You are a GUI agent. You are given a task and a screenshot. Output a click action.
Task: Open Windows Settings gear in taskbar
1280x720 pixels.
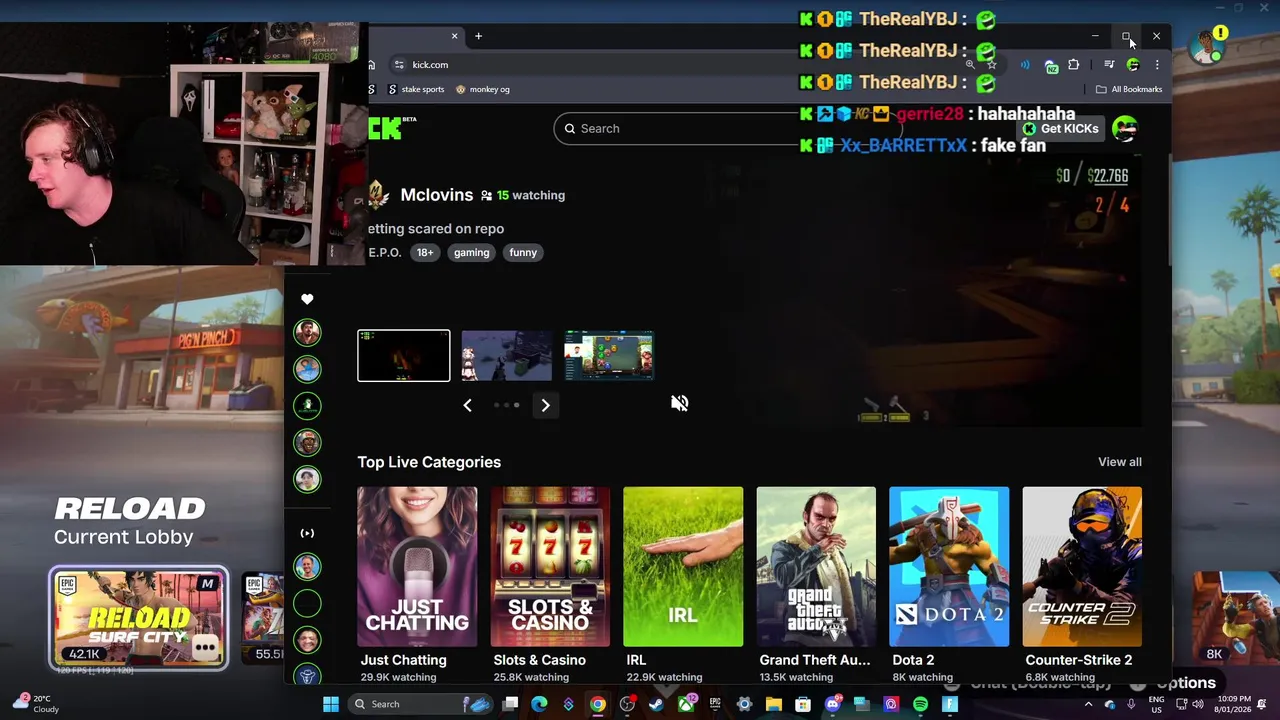tap(744, 704)
